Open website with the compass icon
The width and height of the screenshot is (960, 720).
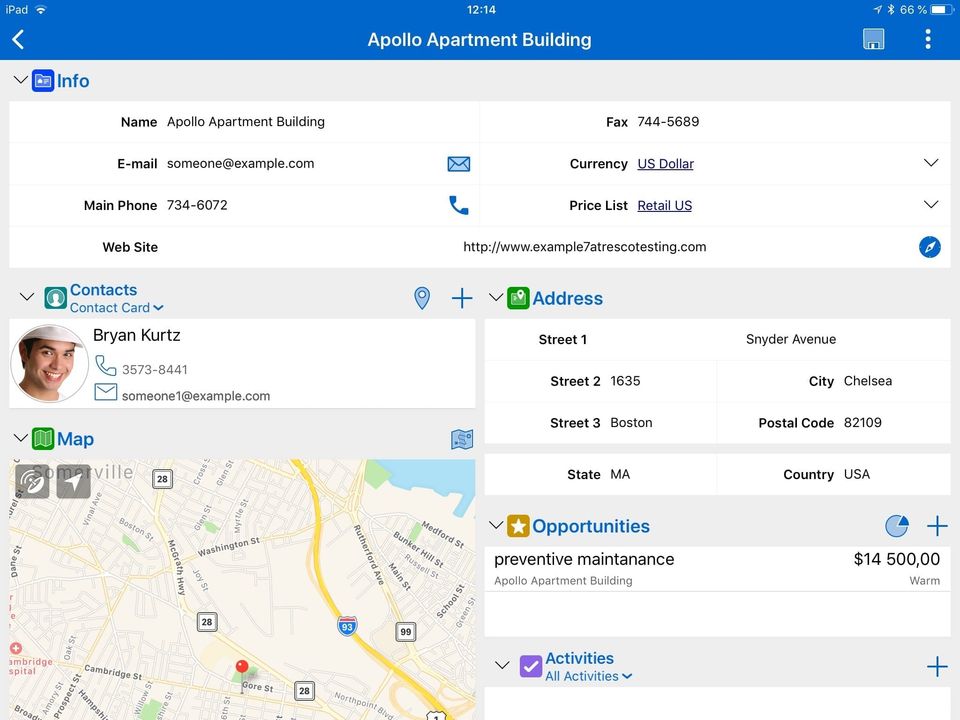929,247
